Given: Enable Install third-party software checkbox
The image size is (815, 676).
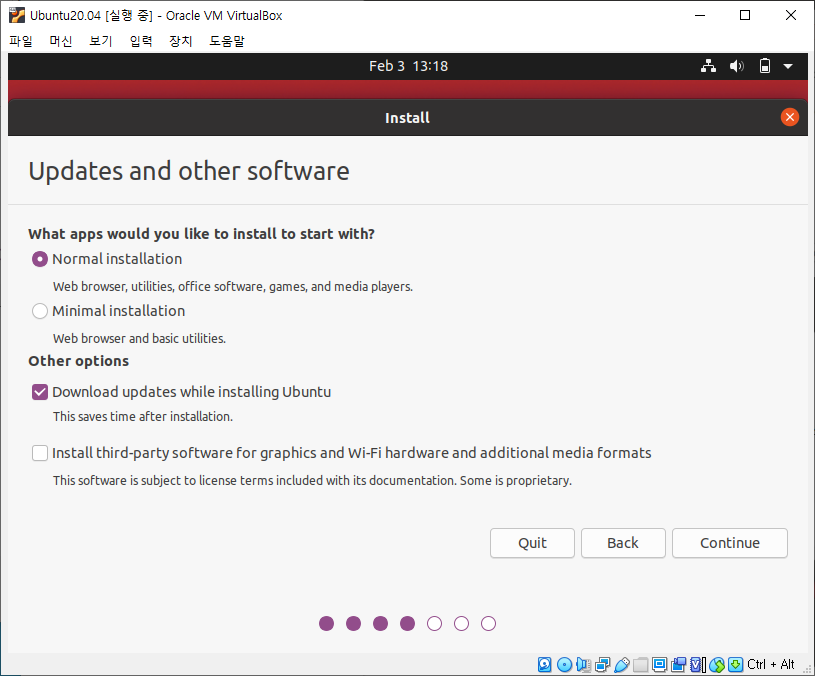Looking at the screenshot, I should click(40, 453).
